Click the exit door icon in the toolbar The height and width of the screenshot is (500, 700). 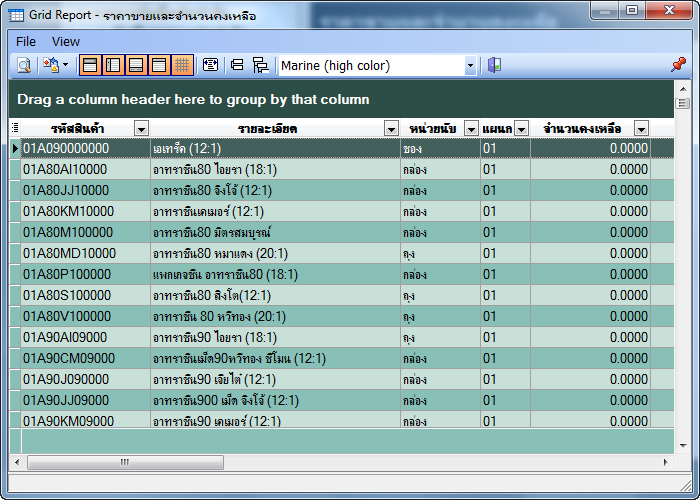(494, 66)
